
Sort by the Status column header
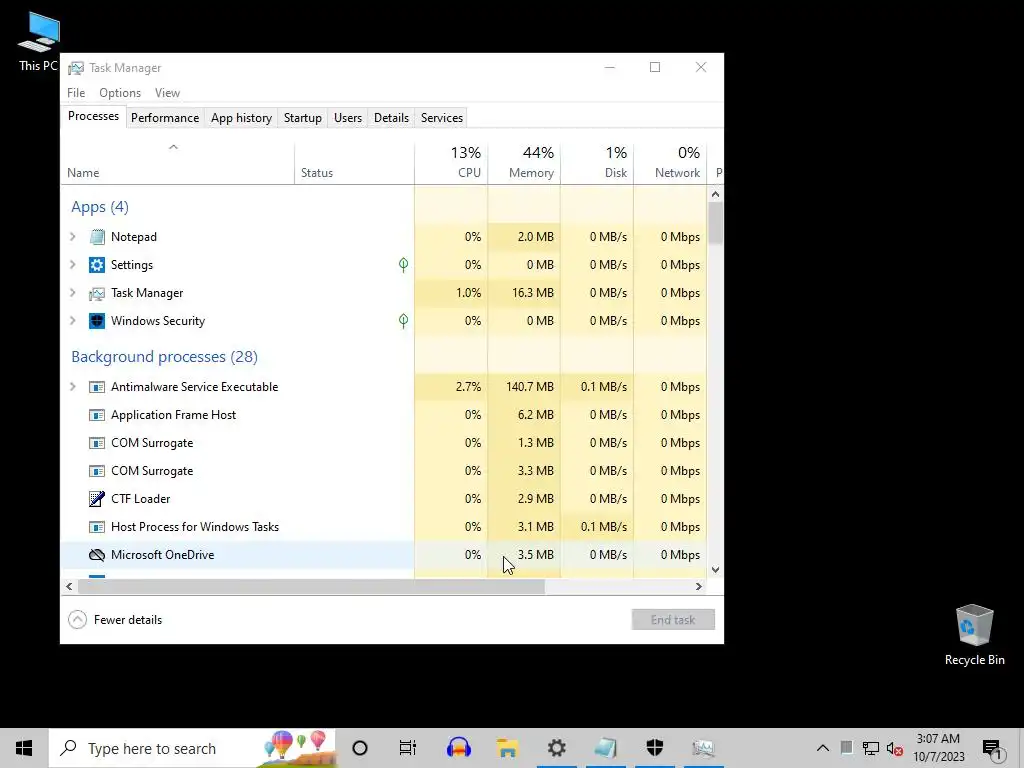pyautogui.click(x=354, y=162)
